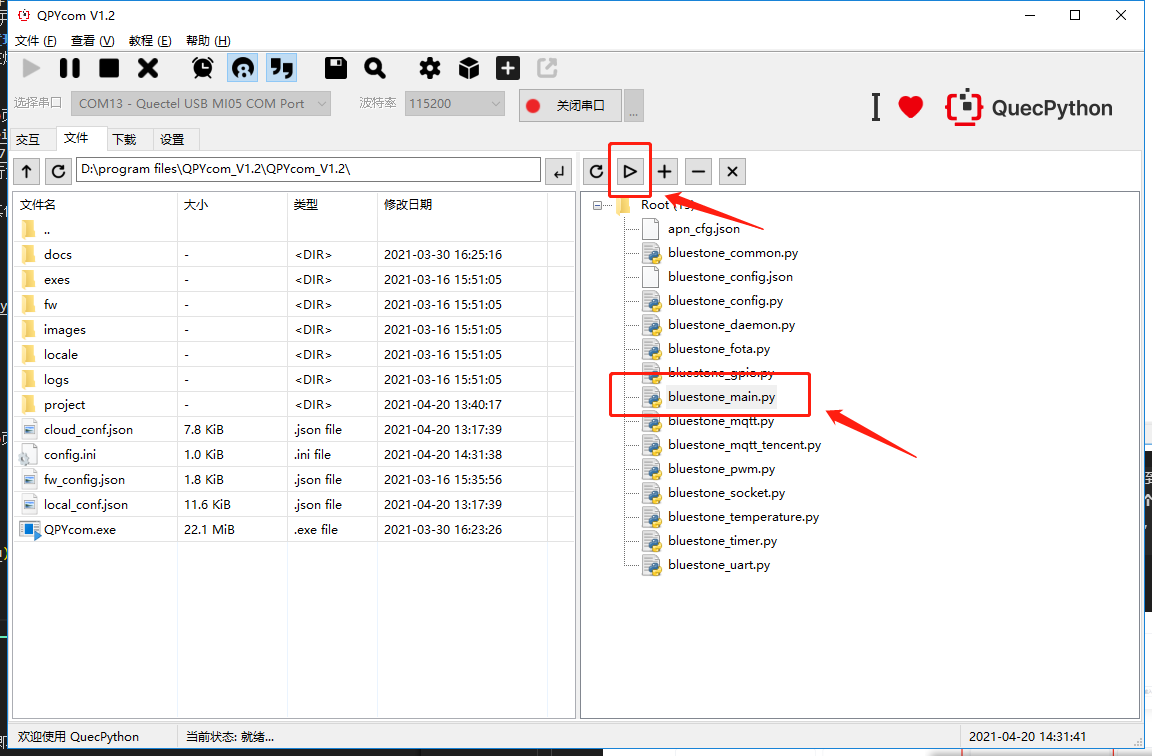Select bluestone_main.py in the device tree
1152x756 pixels.
tap(721, 397)
